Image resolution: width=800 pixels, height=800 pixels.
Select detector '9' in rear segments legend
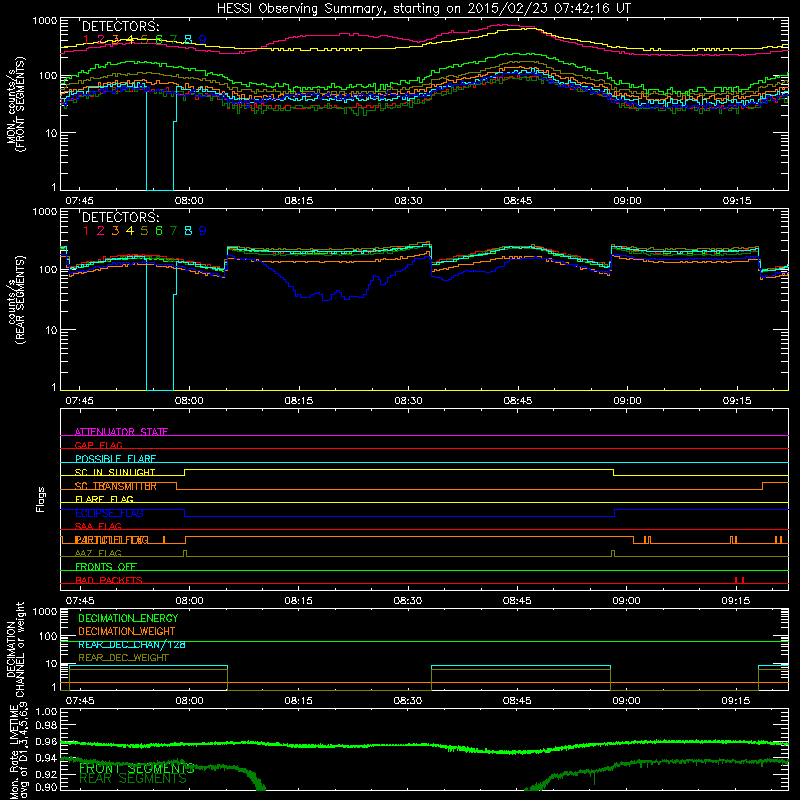(x=203, y=231)
